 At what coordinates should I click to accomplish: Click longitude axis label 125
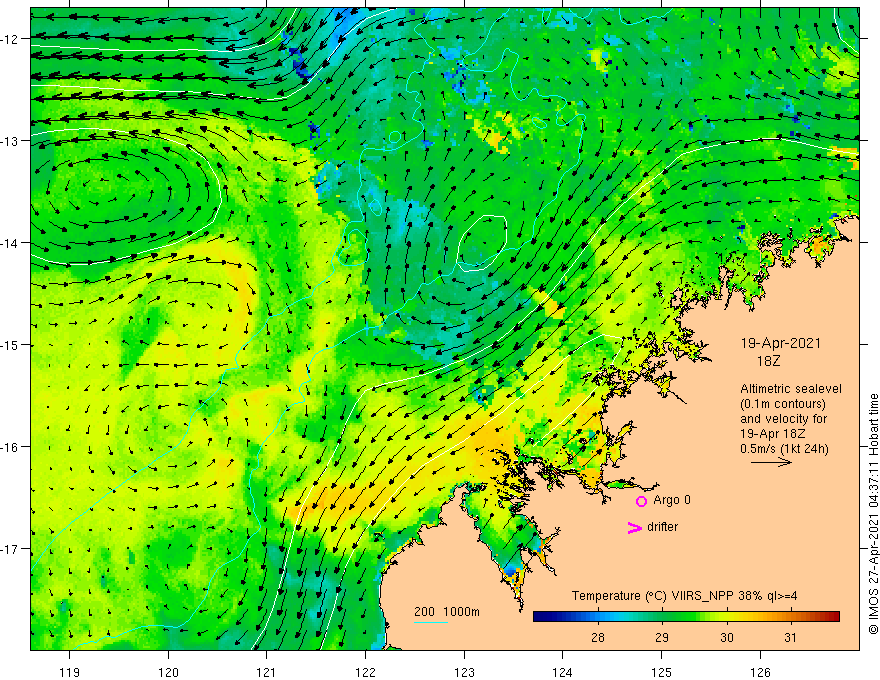(662, 672)
